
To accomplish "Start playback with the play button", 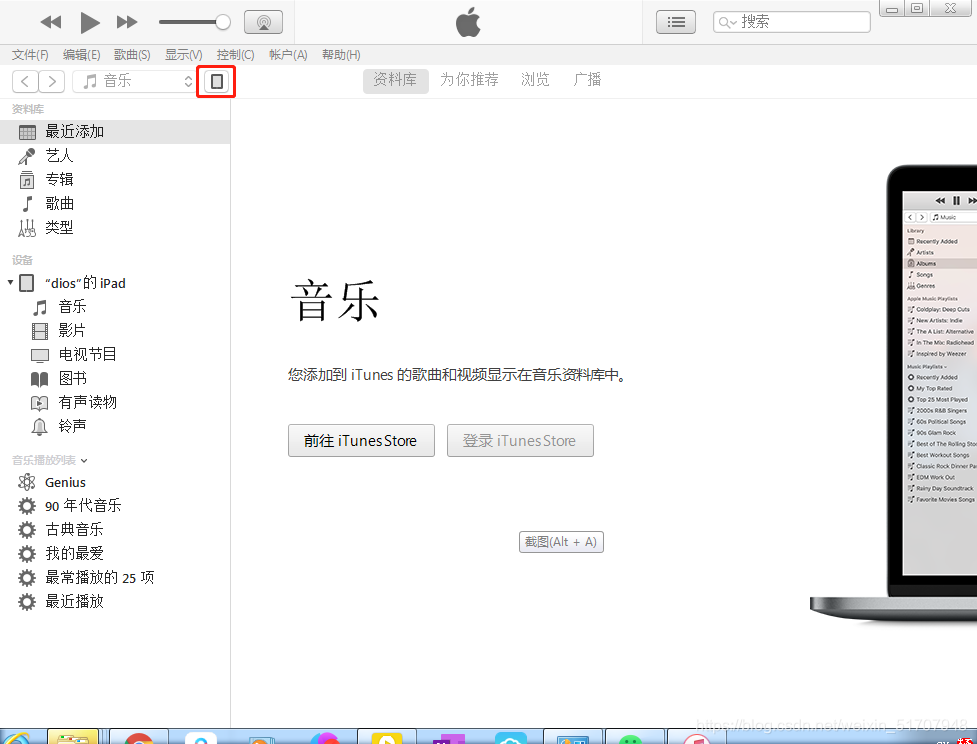I will pos(90,23).
